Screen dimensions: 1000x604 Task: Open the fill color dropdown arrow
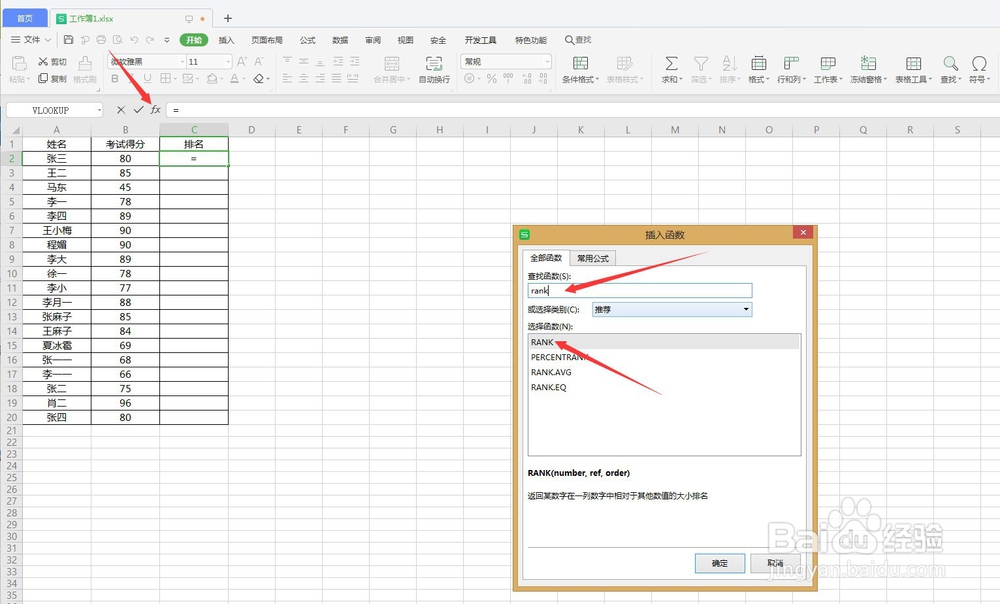coord(221,79)
